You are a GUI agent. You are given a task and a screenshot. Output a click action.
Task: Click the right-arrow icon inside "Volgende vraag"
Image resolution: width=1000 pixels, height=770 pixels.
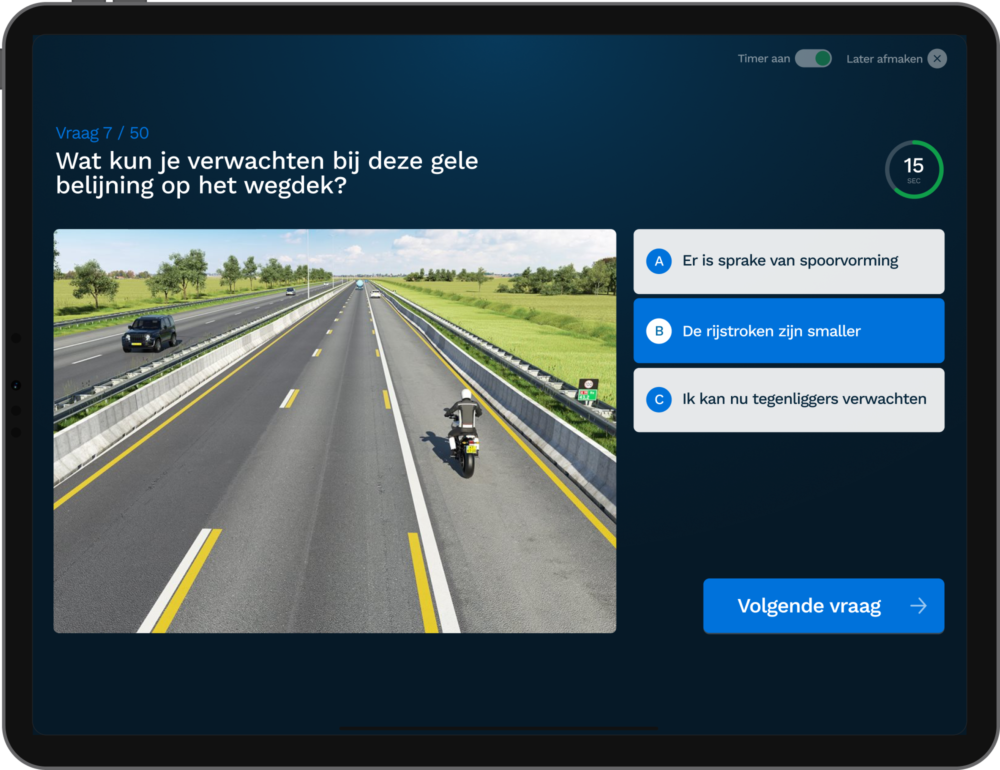pos(919,606)
